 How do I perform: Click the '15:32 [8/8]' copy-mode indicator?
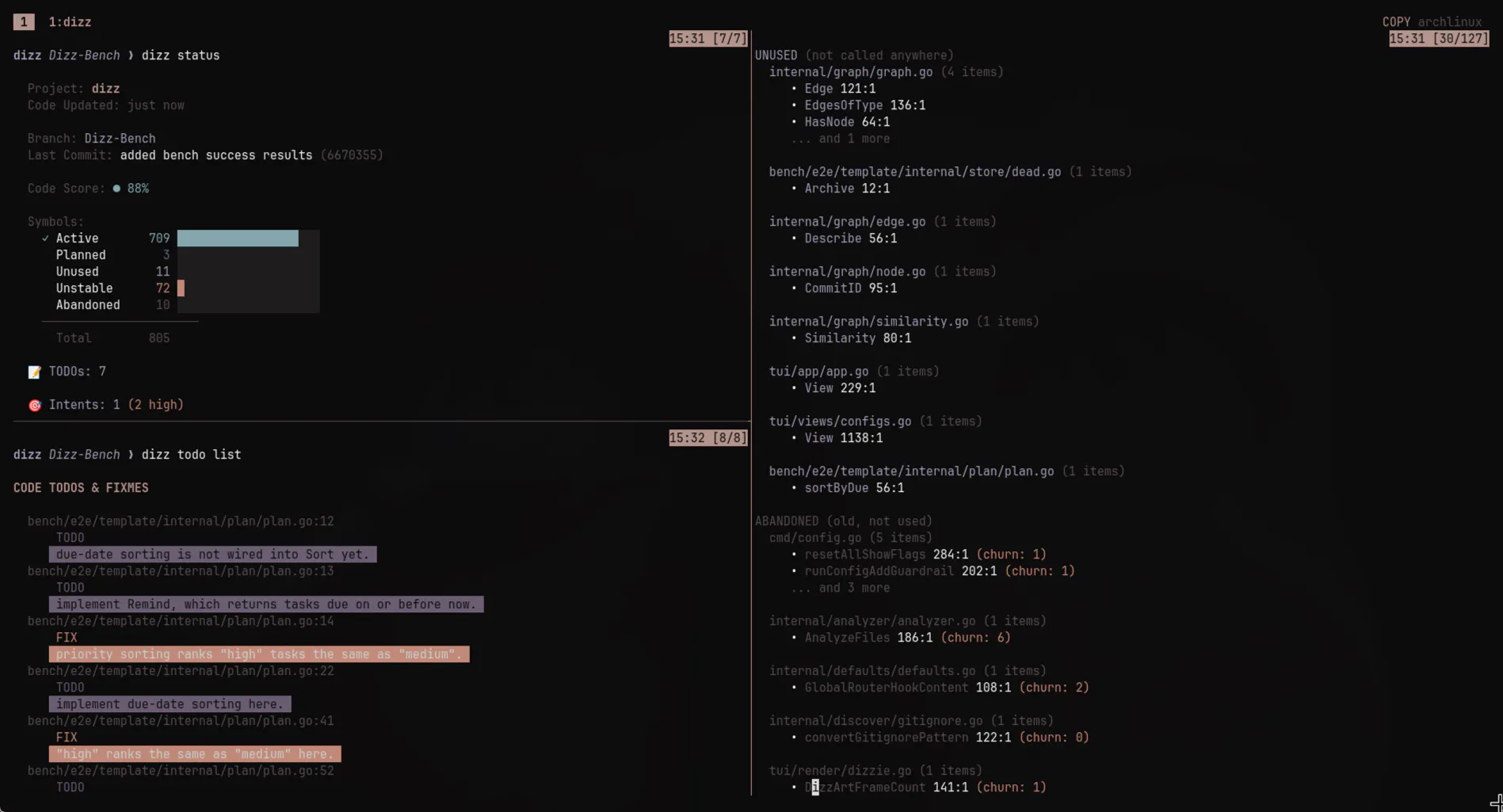708,438
